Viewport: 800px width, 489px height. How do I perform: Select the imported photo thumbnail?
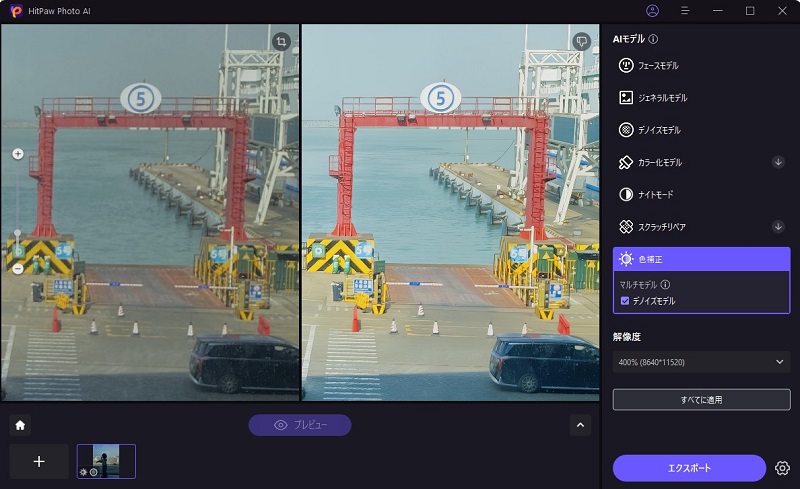coord(106,461)
